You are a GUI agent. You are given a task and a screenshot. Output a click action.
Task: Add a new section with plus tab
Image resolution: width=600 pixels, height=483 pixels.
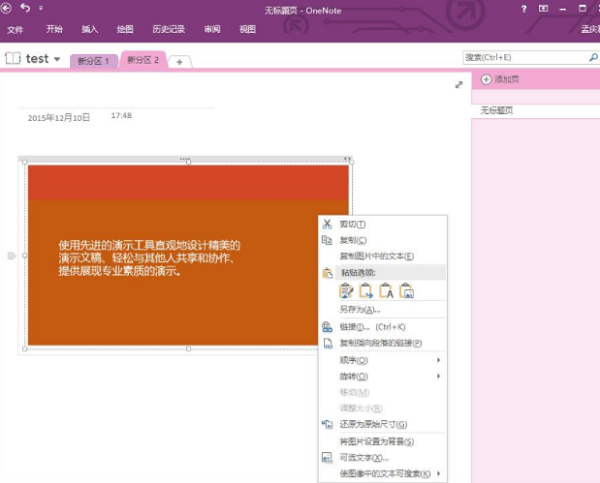pyautogui.click(x=180, y=62)
